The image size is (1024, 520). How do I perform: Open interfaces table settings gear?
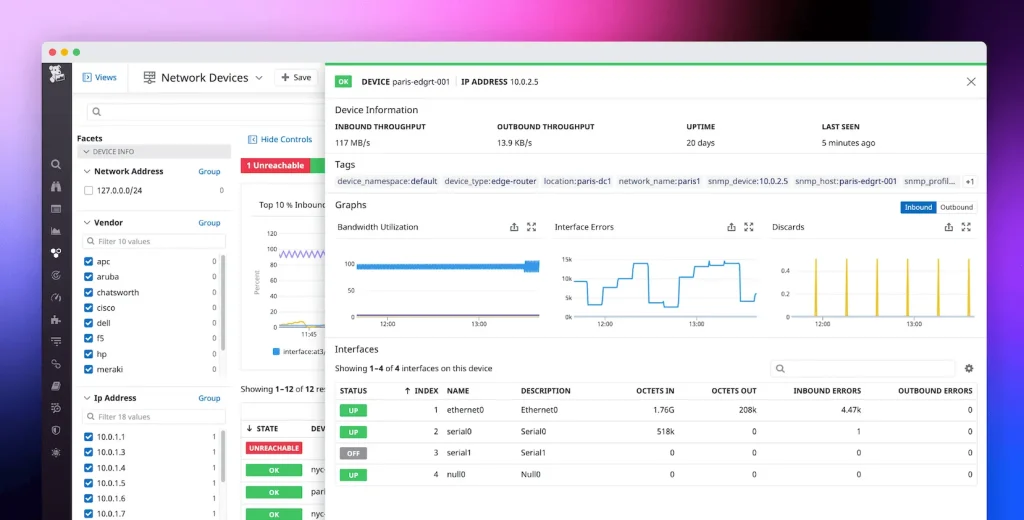[x=969, y=368]
